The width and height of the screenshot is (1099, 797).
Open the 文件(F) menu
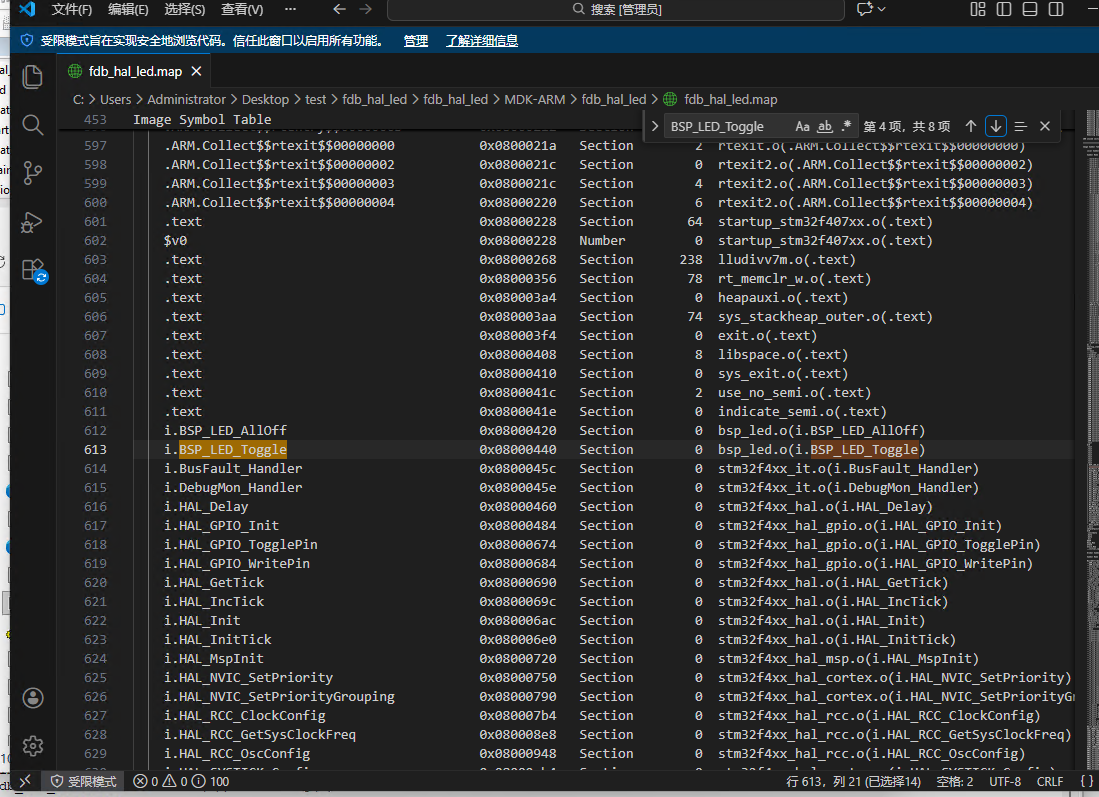pos(71,9)
